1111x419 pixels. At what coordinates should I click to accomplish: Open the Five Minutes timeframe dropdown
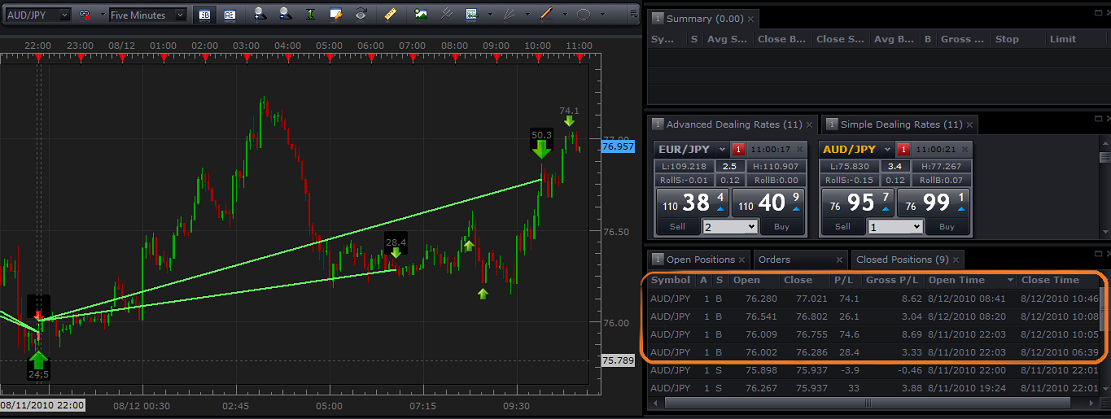(x=180, y=14)
